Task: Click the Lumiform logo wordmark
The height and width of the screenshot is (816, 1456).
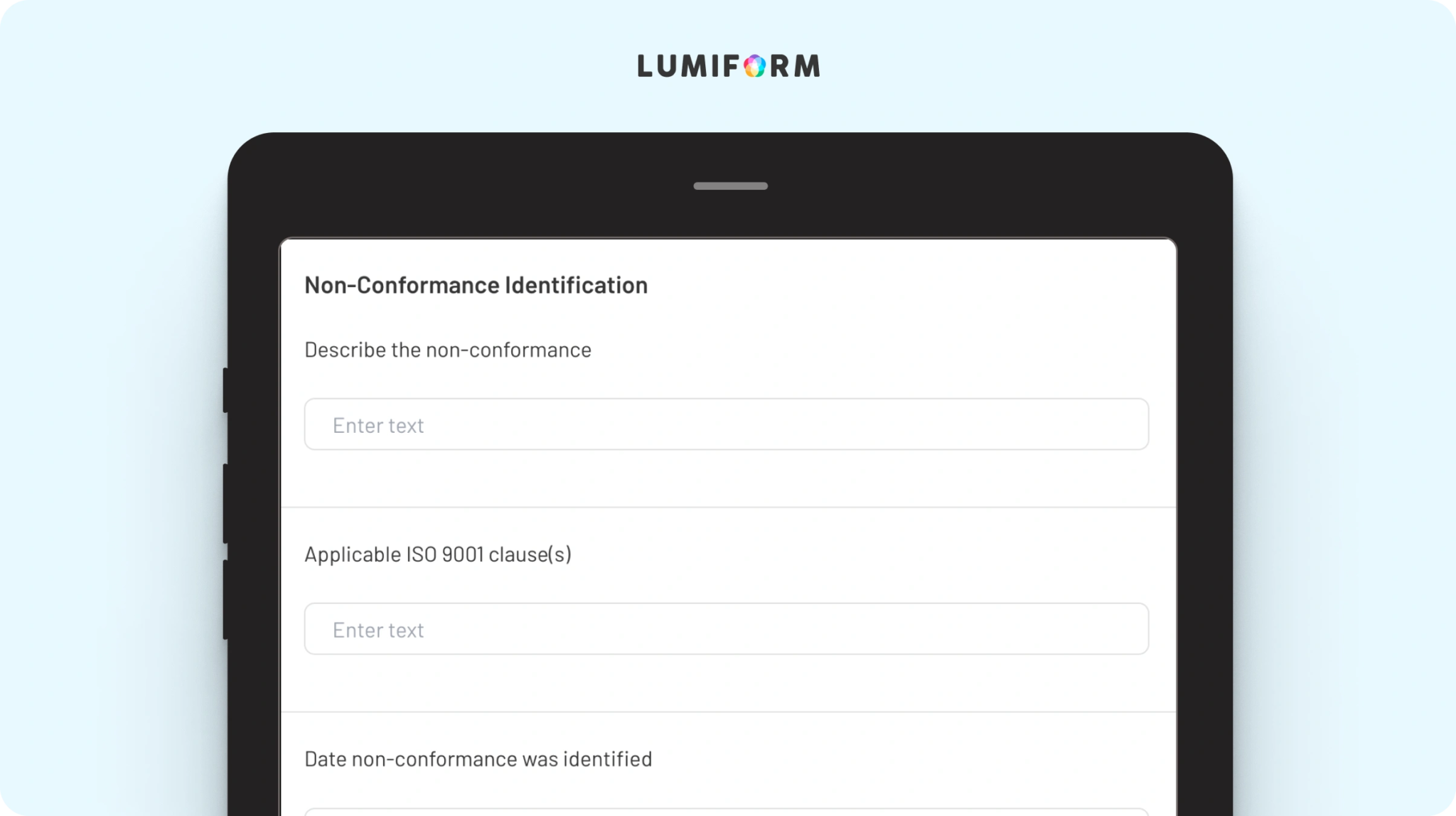Action: pos(729,66)
